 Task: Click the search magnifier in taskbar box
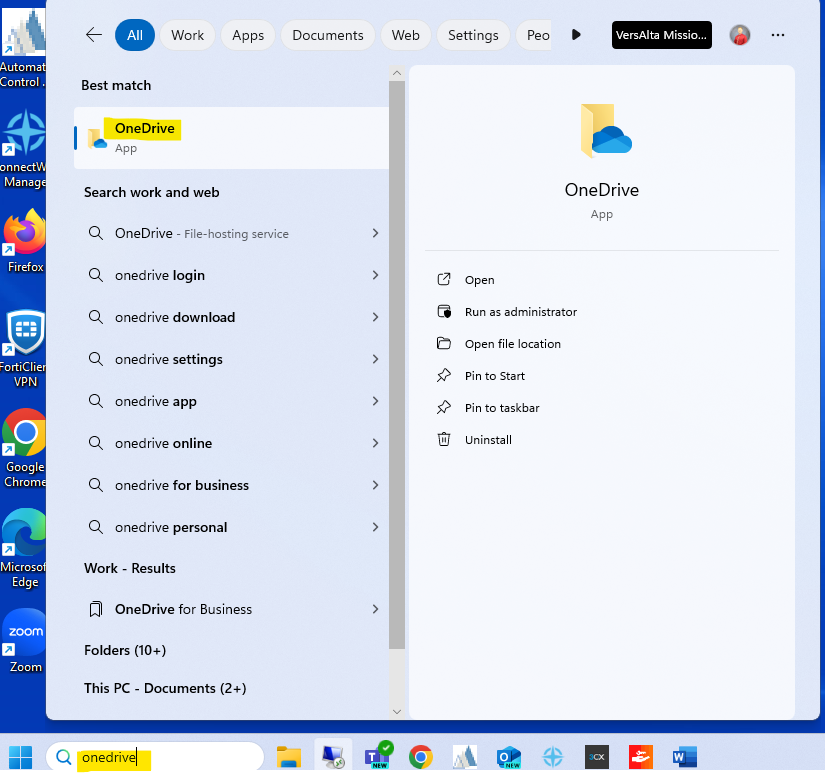(x=64, y=757)
